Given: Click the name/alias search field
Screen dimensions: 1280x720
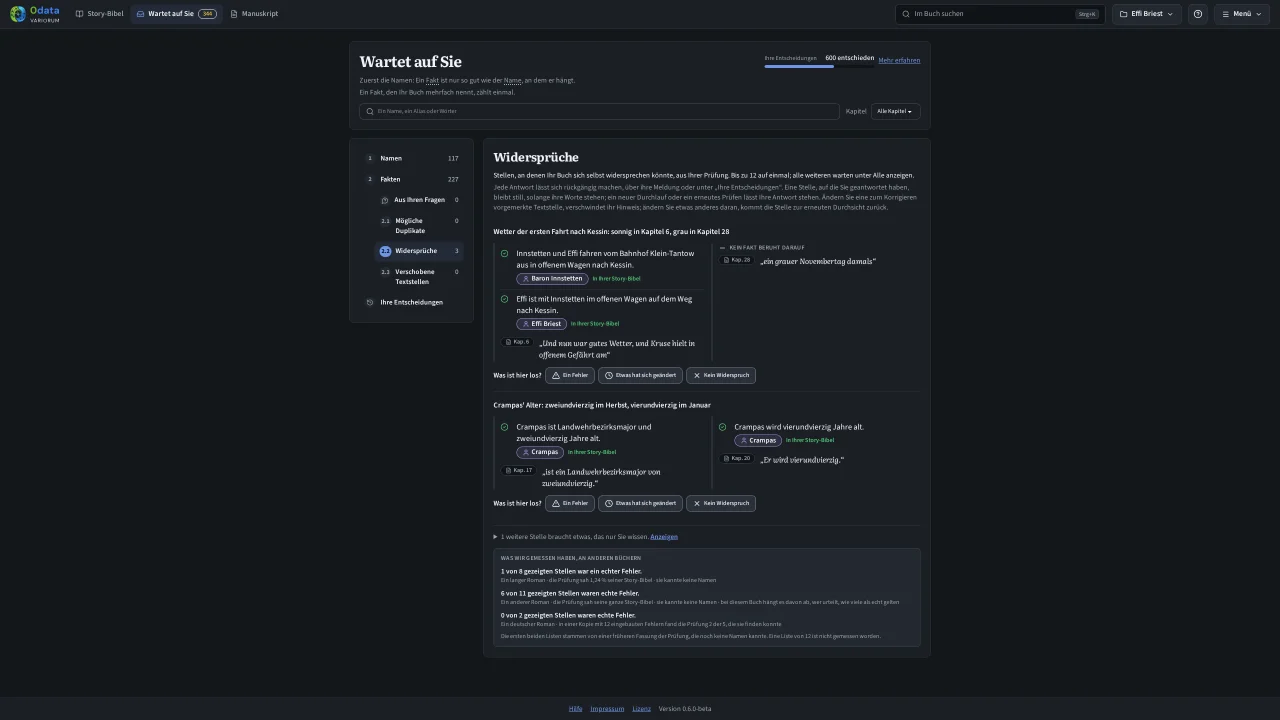Looking at the screenshot, I should pyautogui.click(x=599, y=111).
